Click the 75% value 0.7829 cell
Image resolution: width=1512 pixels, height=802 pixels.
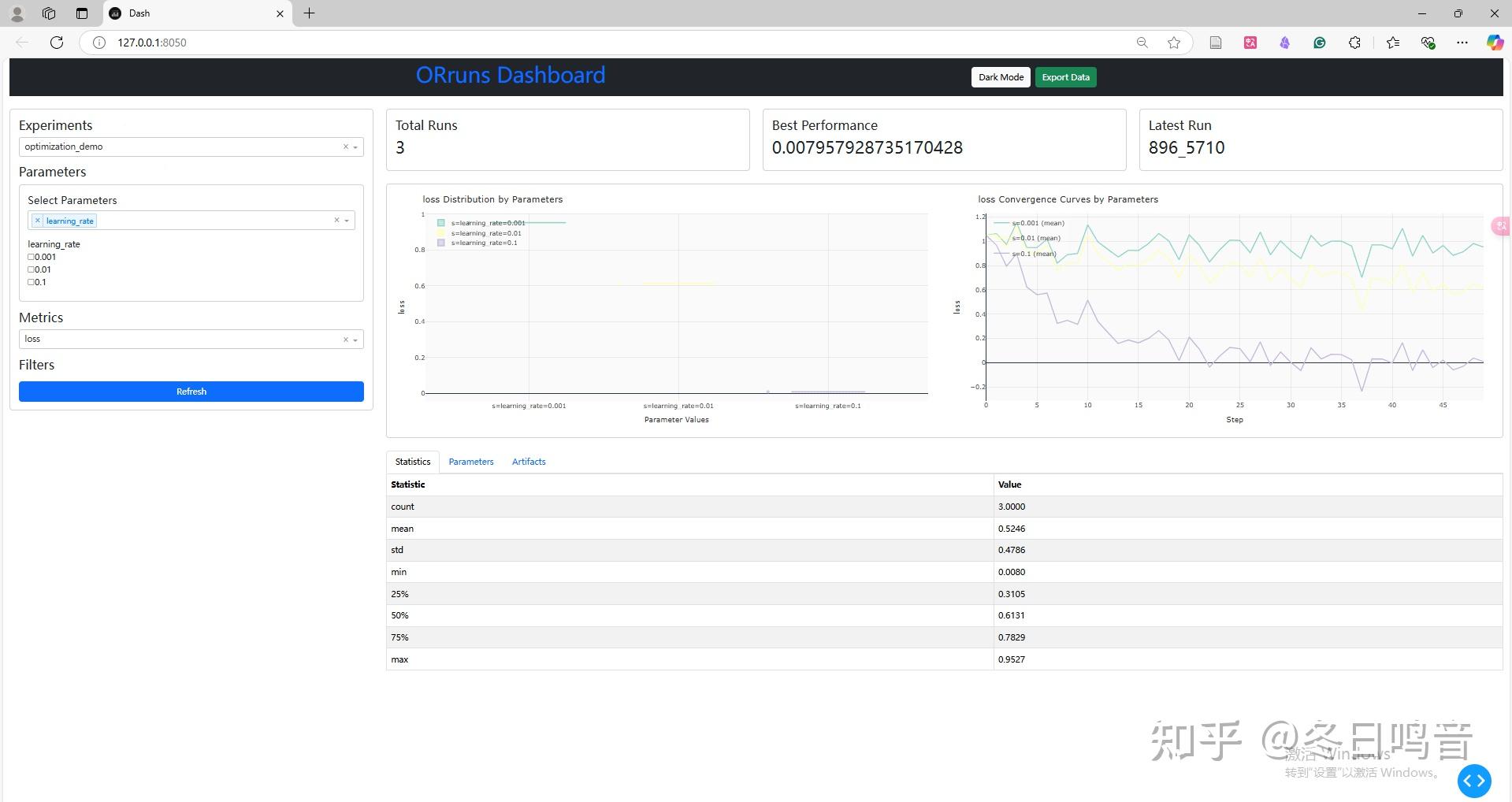[x=1248, y=637]
